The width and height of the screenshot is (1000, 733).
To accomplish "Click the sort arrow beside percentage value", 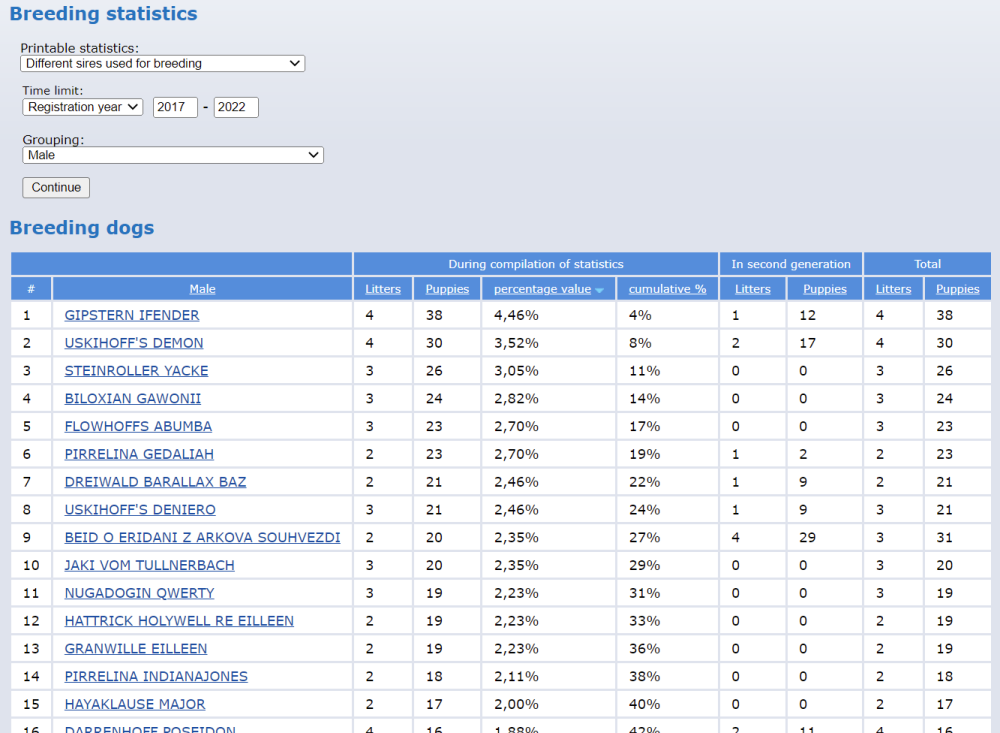I will tap(600, 290).
